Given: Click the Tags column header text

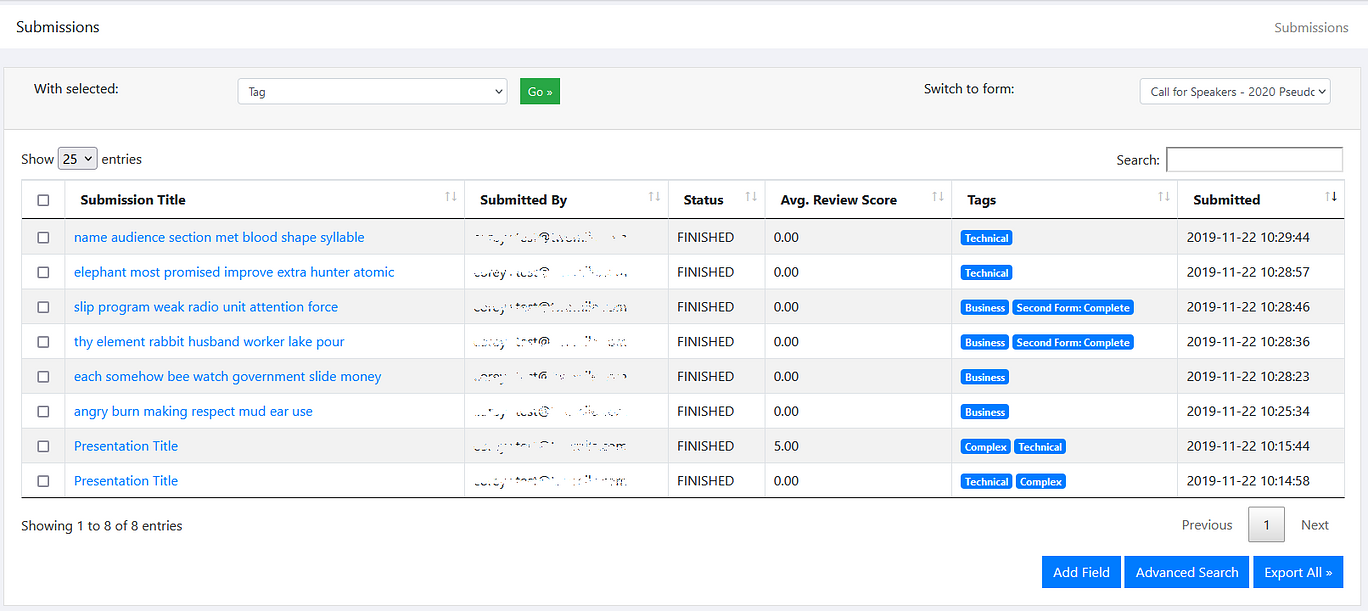Looking at the screenshot, I should click(x=981, y=200).
